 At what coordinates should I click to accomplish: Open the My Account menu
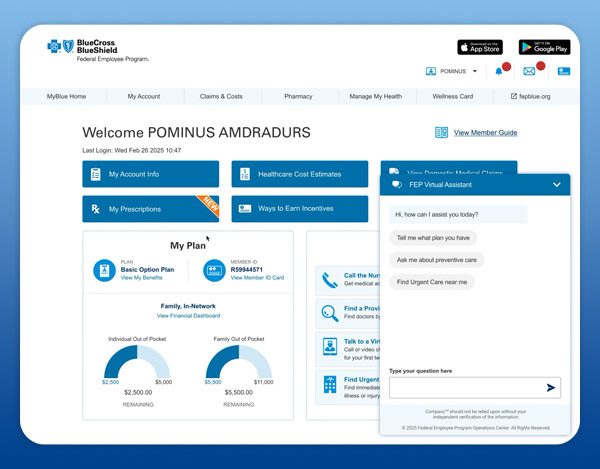coord(144,96)
